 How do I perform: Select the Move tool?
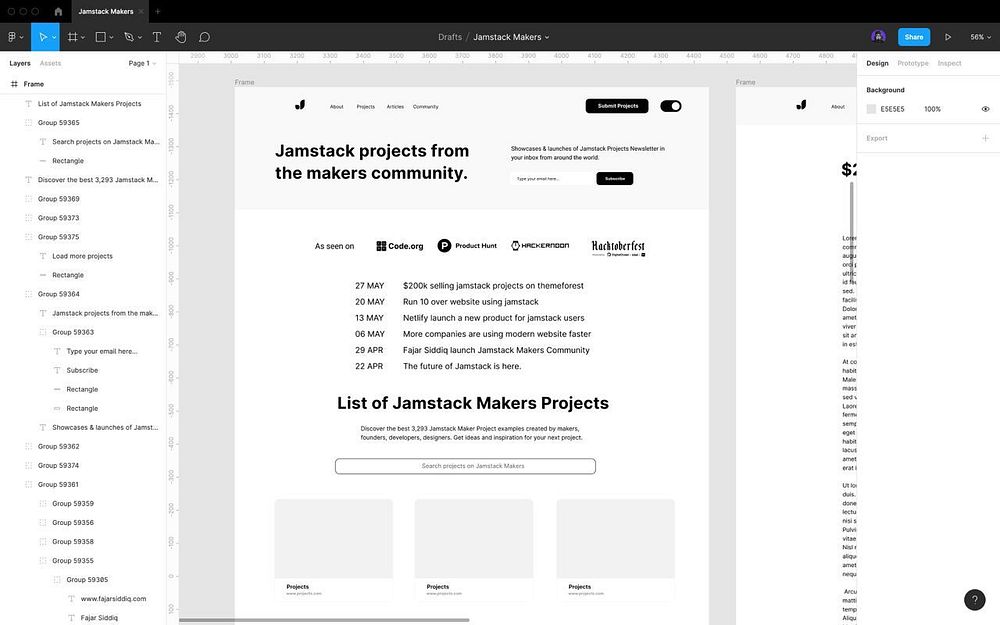coord(42,37)
